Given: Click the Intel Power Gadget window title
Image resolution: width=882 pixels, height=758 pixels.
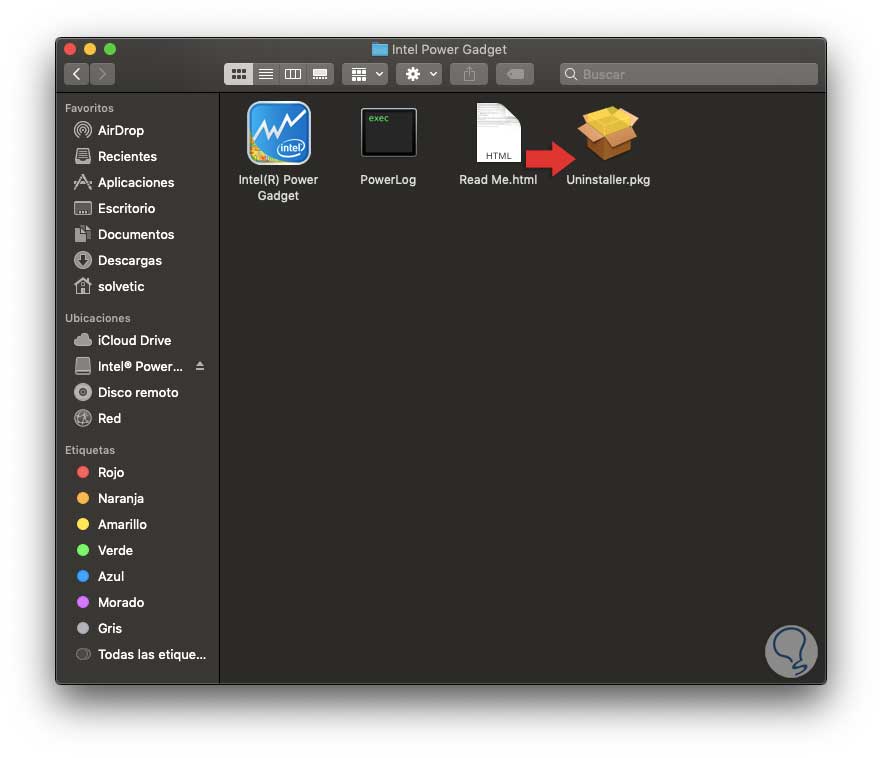Looking at the screenshot, I should [x=449, y=49].
